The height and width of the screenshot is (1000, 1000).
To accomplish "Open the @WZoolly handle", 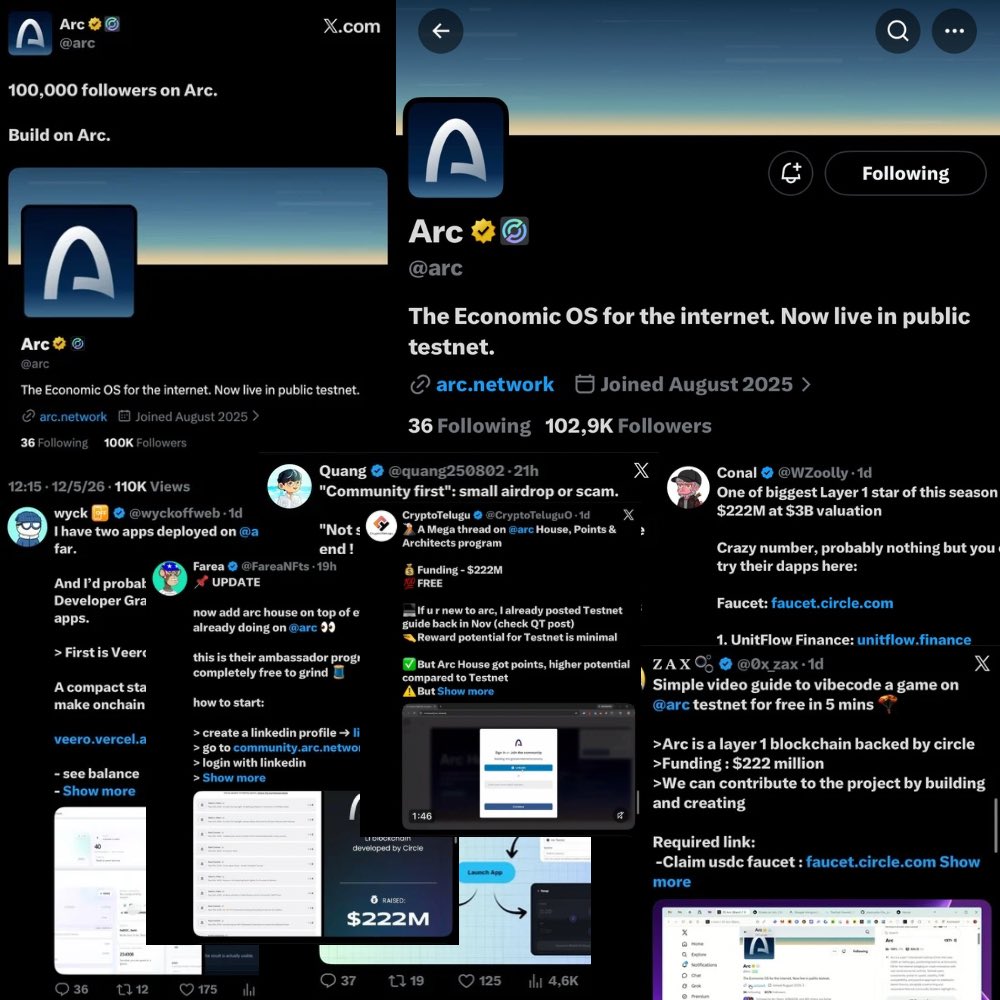I will point(812,473).
